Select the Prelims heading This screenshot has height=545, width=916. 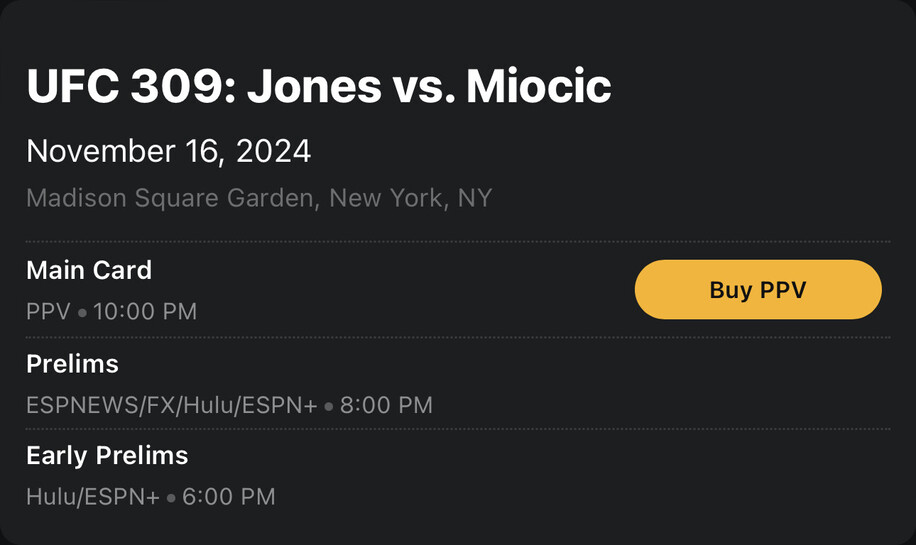(x=72, y=365)
